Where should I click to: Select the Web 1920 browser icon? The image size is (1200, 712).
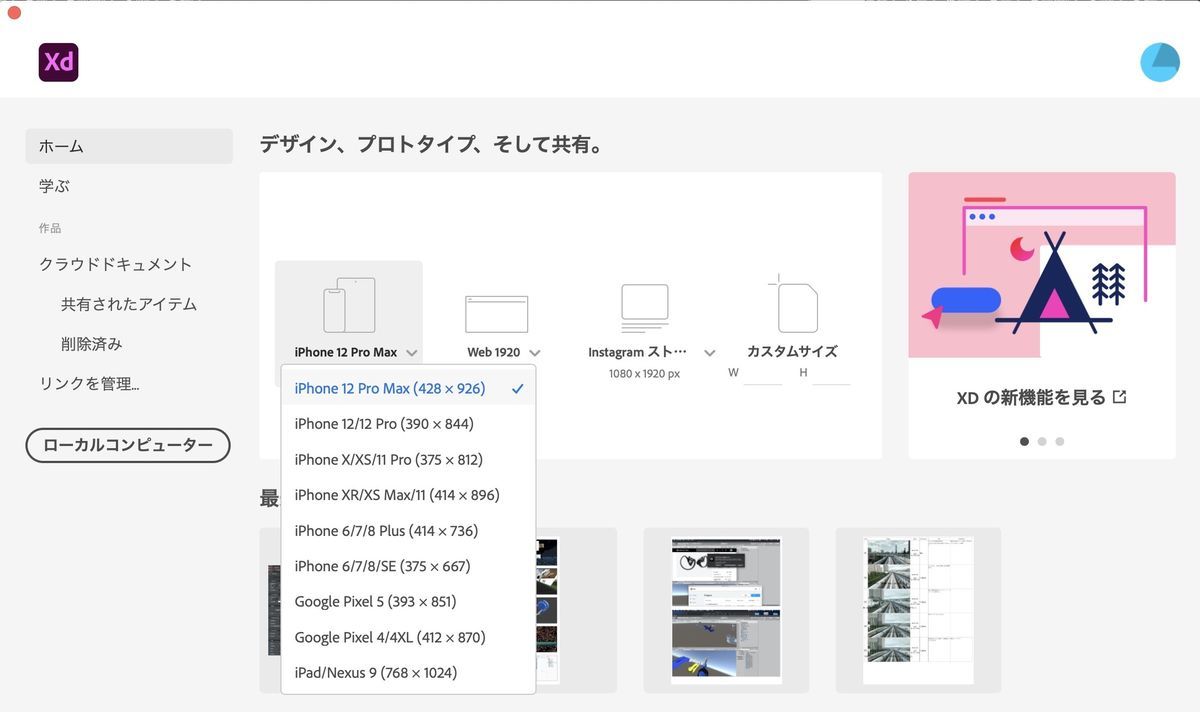[x=496, y=314]
